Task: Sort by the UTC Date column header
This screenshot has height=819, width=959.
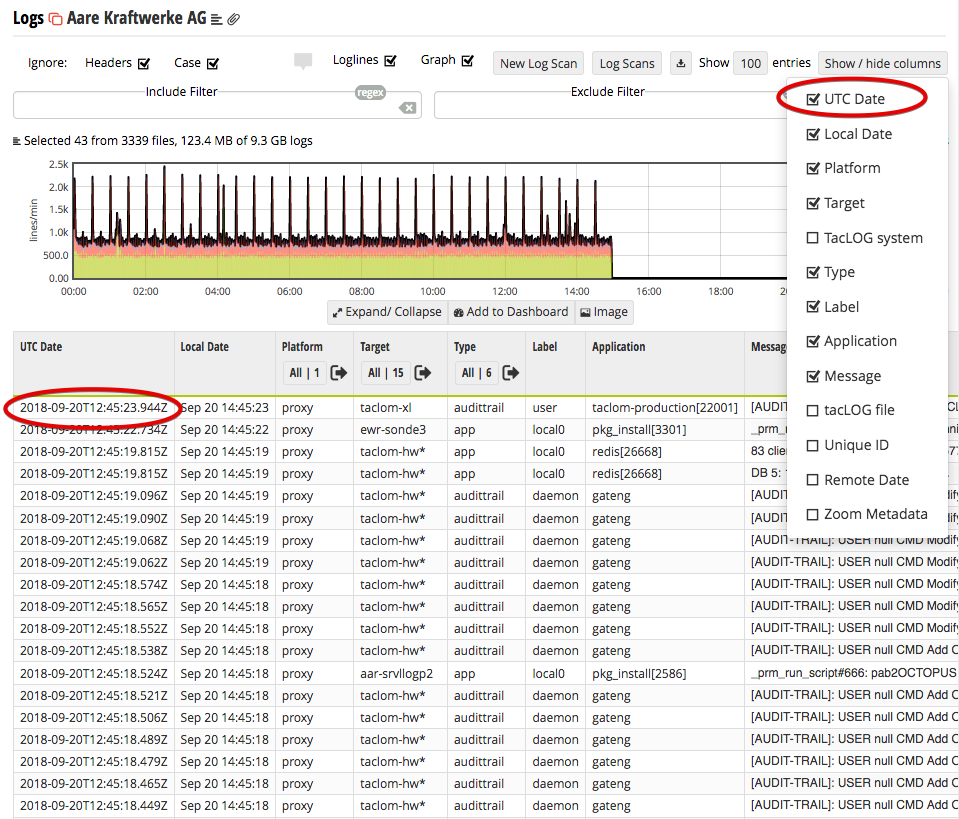Action: pos(41,347)
